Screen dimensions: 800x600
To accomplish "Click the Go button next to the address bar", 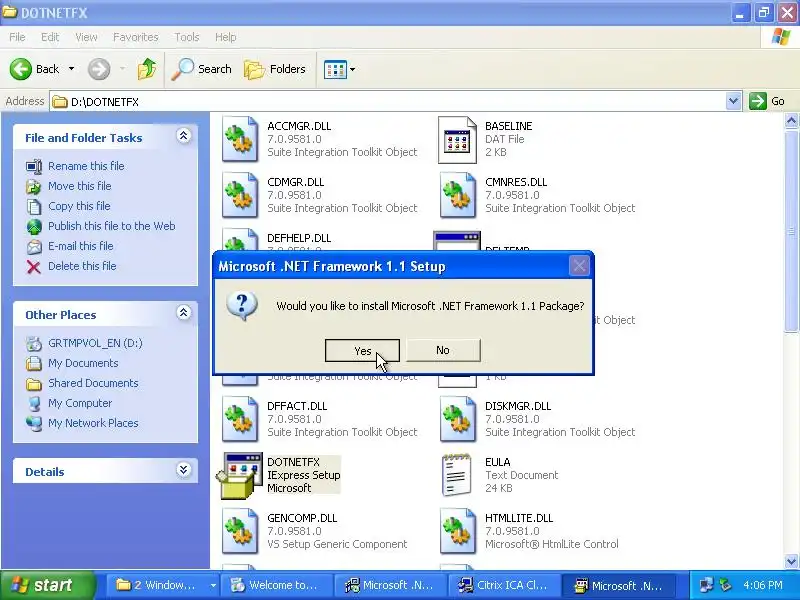I will 768,101.
